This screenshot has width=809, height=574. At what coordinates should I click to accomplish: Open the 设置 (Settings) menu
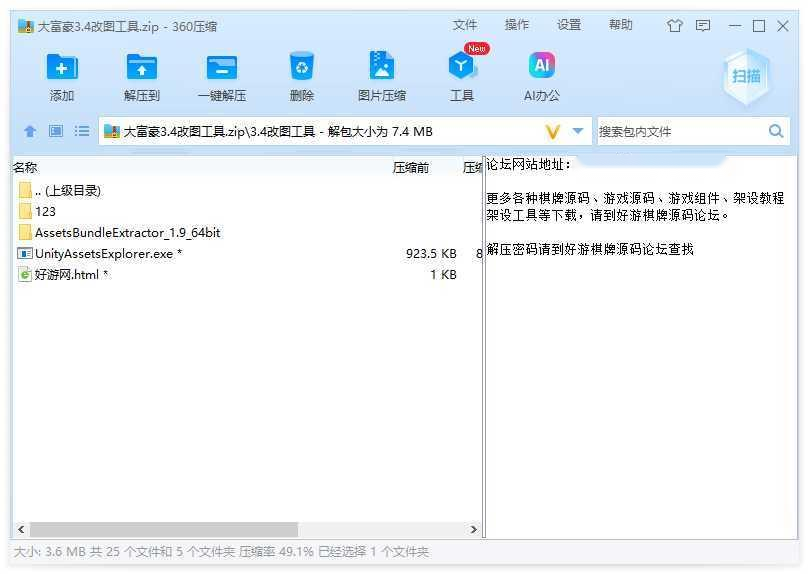tap(569, 25)
